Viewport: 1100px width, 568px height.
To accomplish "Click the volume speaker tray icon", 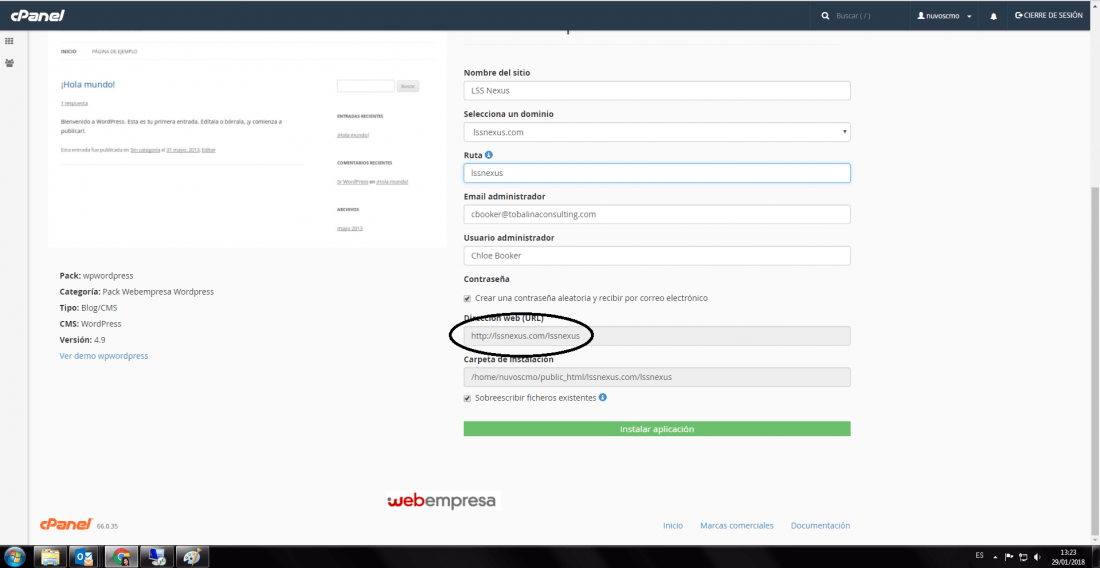I will coord(1037,557).
